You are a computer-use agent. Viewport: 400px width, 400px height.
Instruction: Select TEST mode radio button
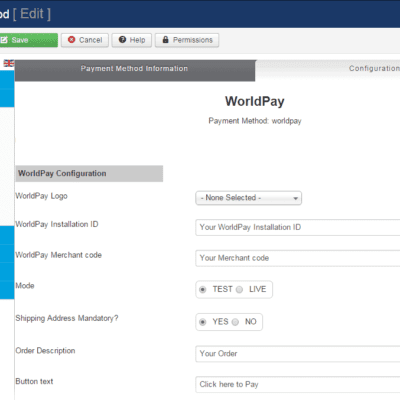point(202,290)
